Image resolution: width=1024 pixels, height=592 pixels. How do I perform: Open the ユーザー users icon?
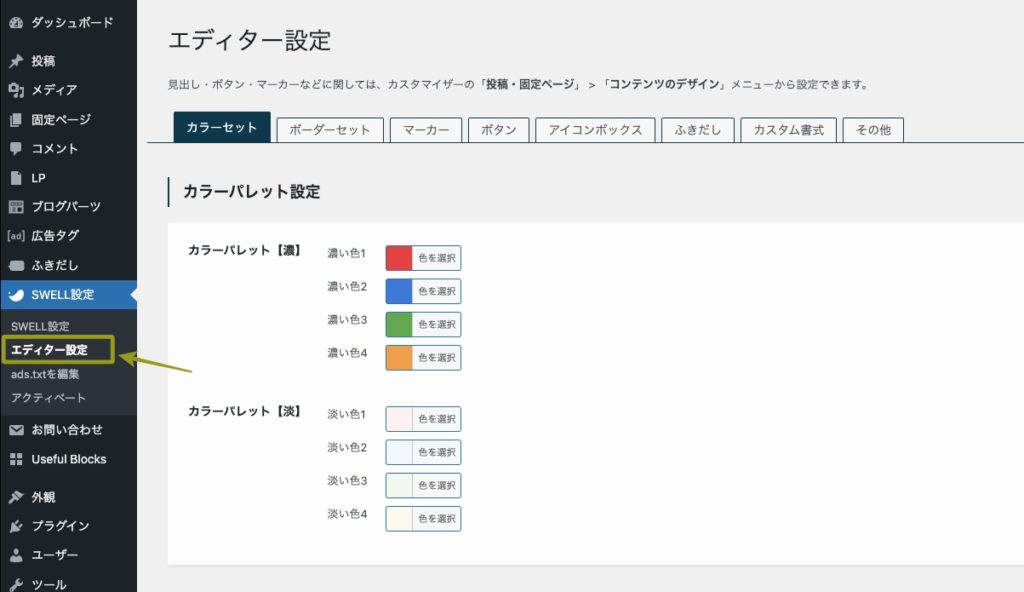coord(15,555)
